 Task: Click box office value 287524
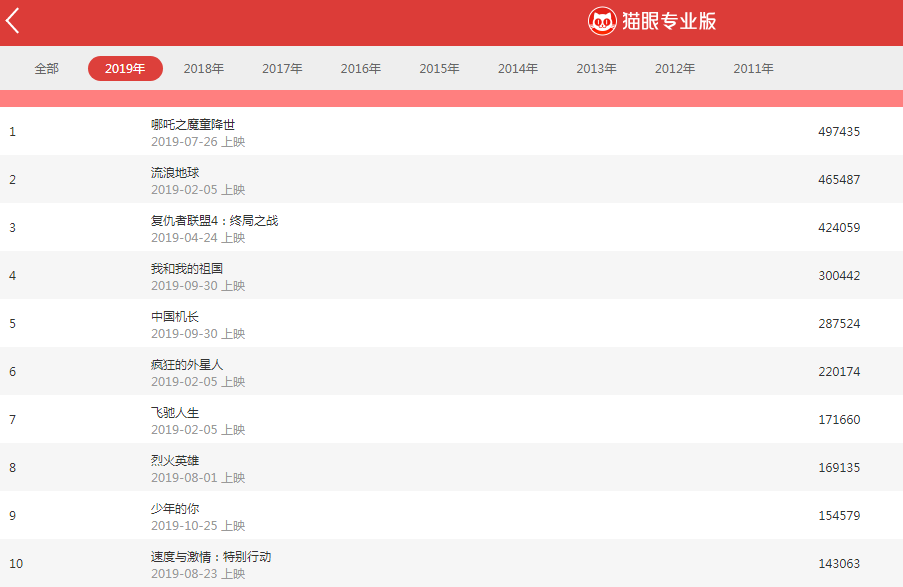coord(839,323)
